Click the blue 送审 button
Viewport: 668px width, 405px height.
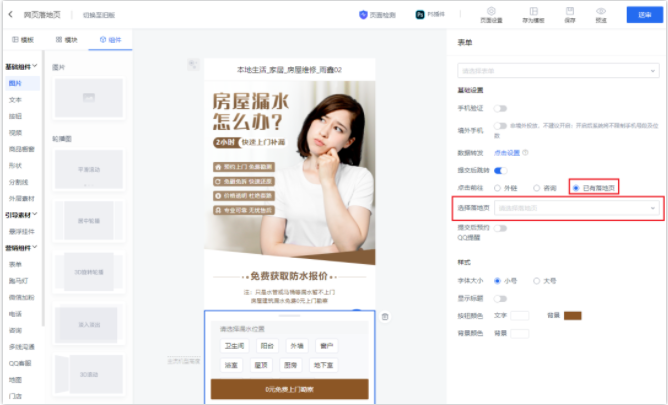(x=645, y=15)
